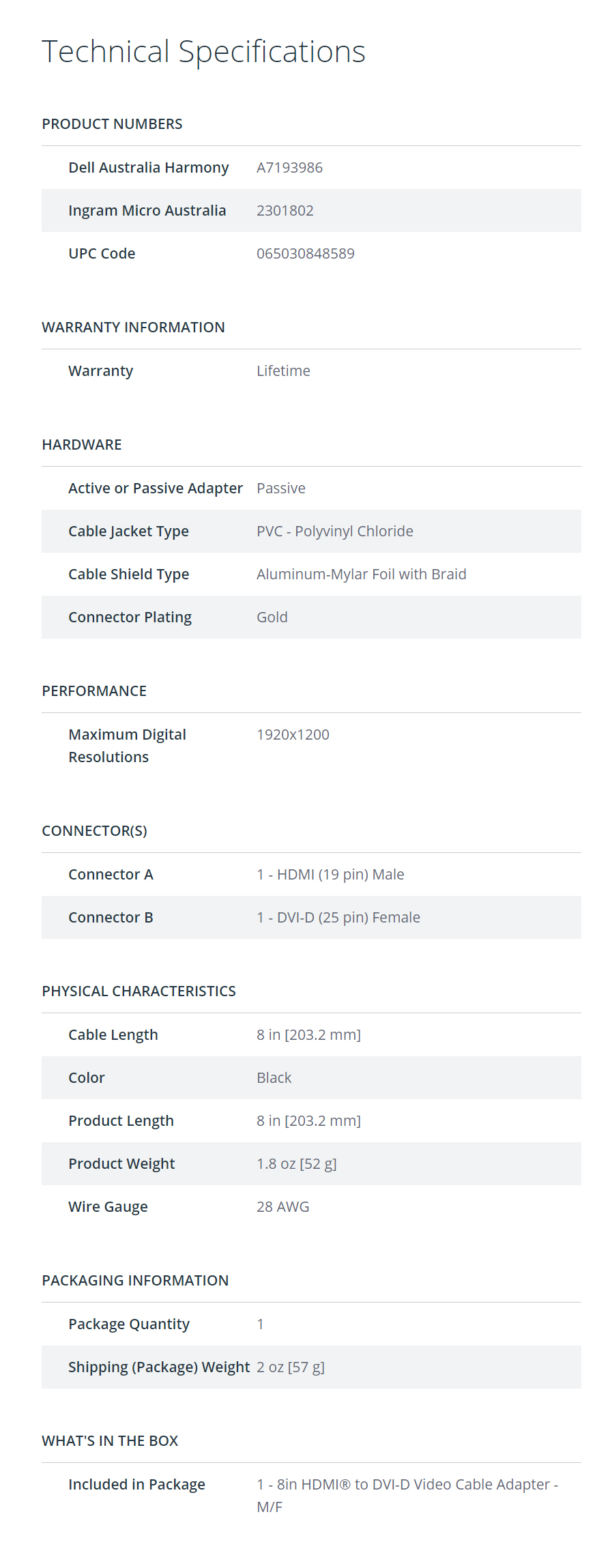610x1568 pixels.
Task: Click the Connector B DVI-D Female value
Action: 338,918
